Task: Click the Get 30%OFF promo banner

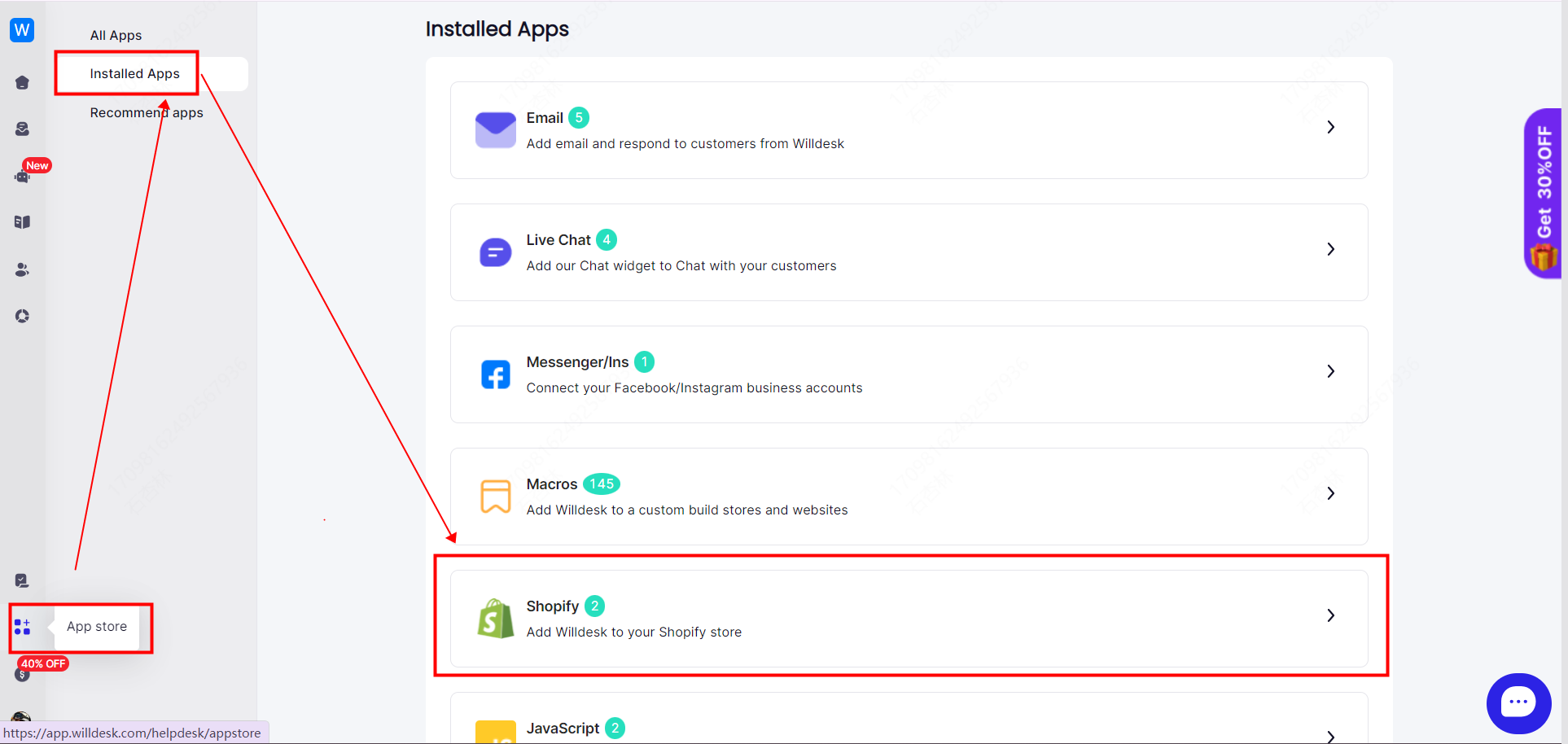Action: (x=1544, y=193)
